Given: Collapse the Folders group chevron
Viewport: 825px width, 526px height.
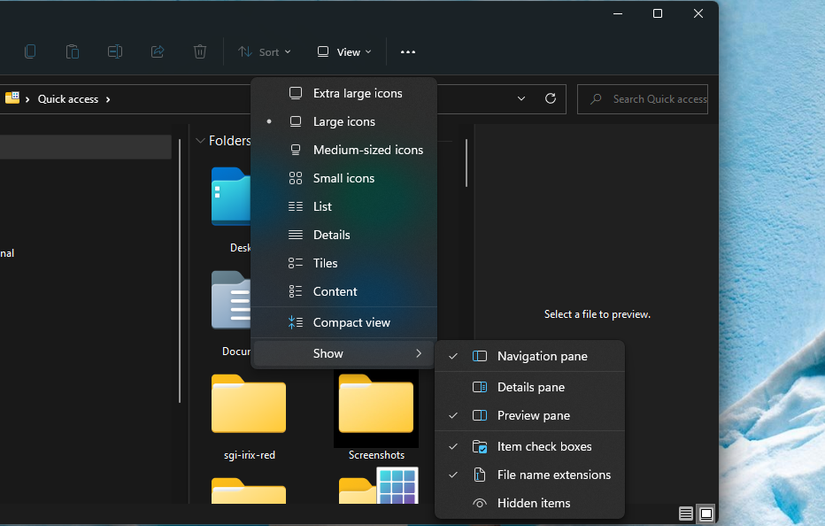Looking at the screenshot, I should (x=200, y=141).
